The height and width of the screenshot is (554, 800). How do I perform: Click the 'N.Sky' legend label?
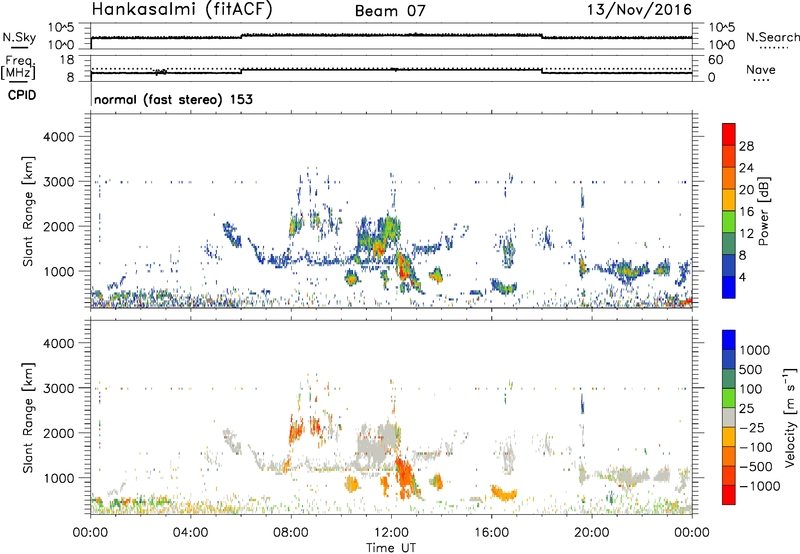click(19, 37)
